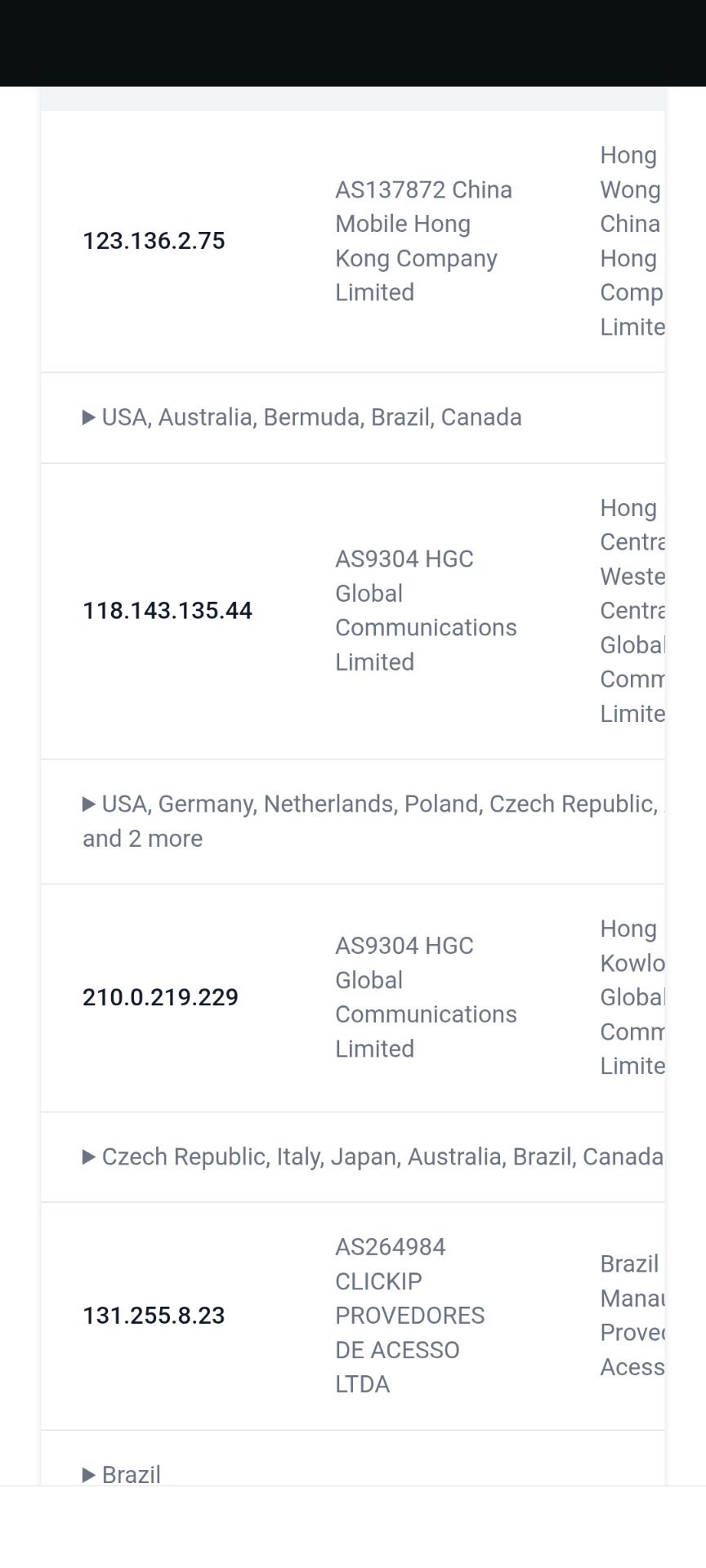The width and height of the screenshot is (706, 1568).
Task: Expand the Czech Republic, Italy, Japan list
Action: (372, 1157)
